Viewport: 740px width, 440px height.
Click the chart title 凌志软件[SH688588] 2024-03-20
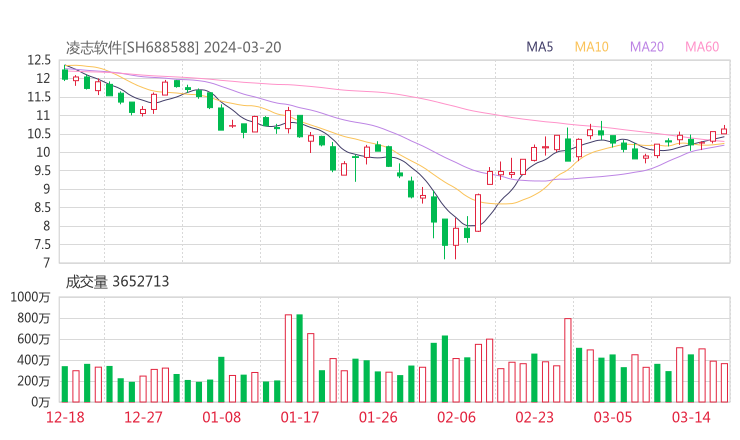pyautogui.click(x=174, y=48)
